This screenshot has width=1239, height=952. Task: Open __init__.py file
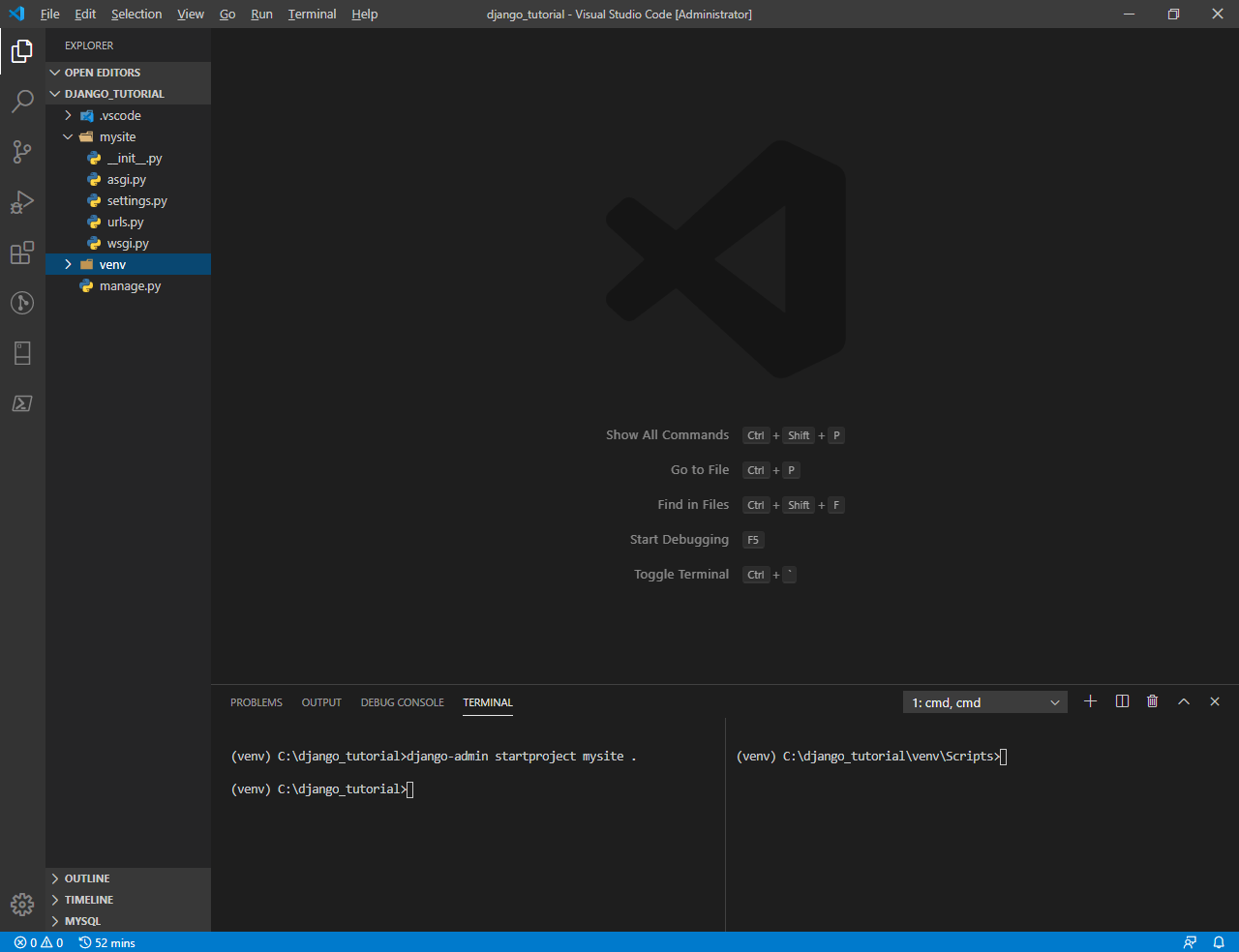[x=128, y=158]
